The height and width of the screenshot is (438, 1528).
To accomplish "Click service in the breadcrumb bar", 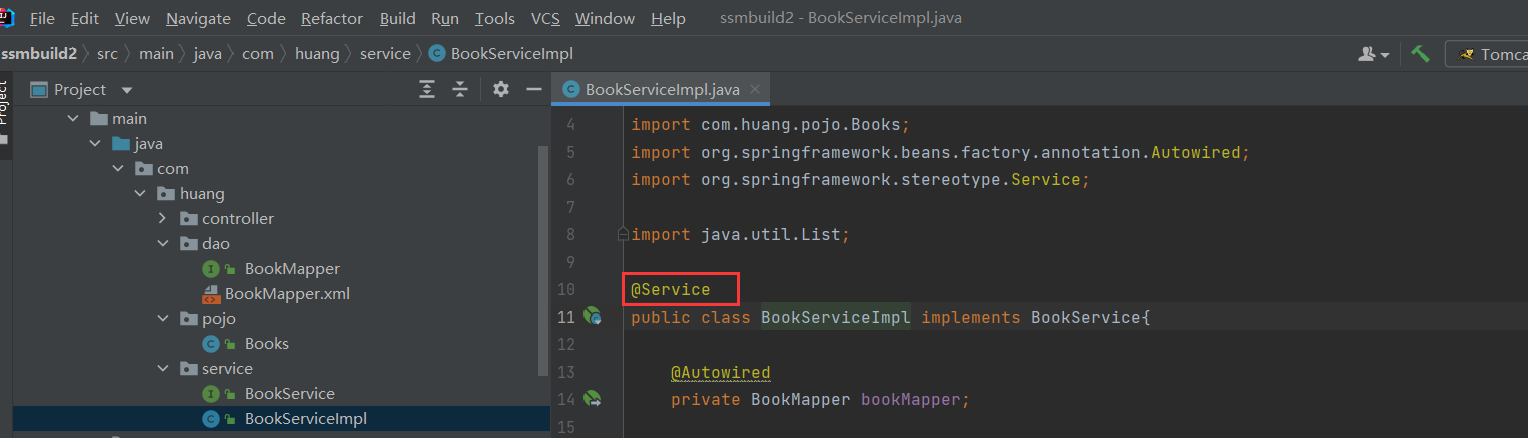I will (385, 53).
